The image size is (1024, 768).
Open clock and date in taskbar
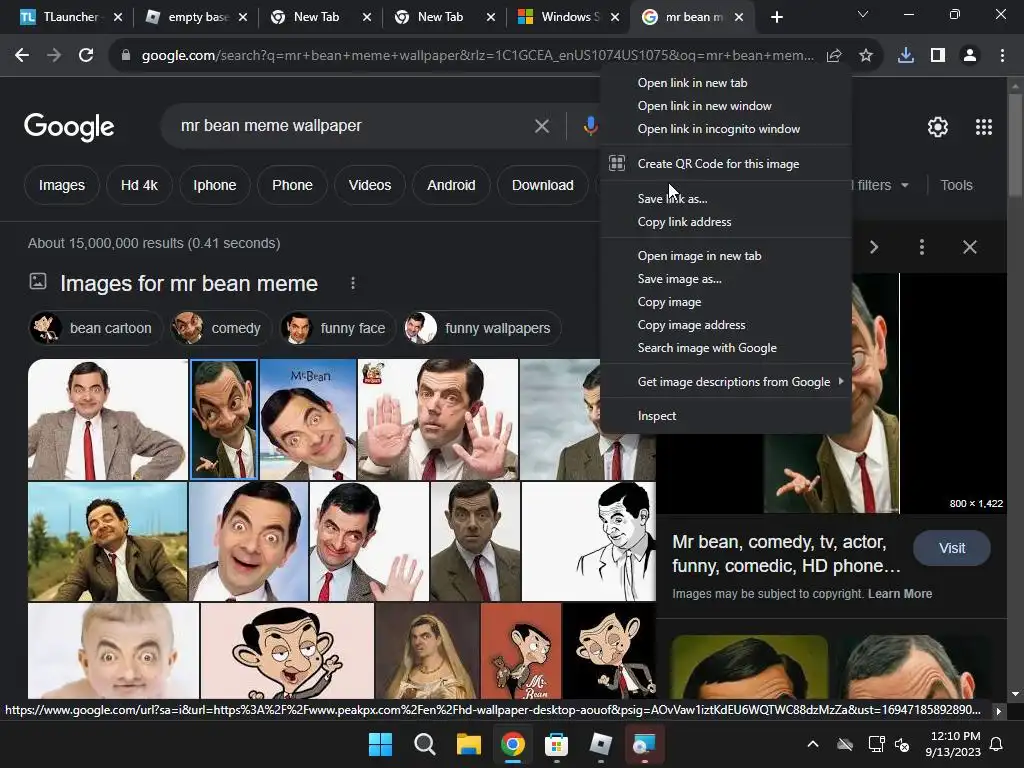click(954, 744)
